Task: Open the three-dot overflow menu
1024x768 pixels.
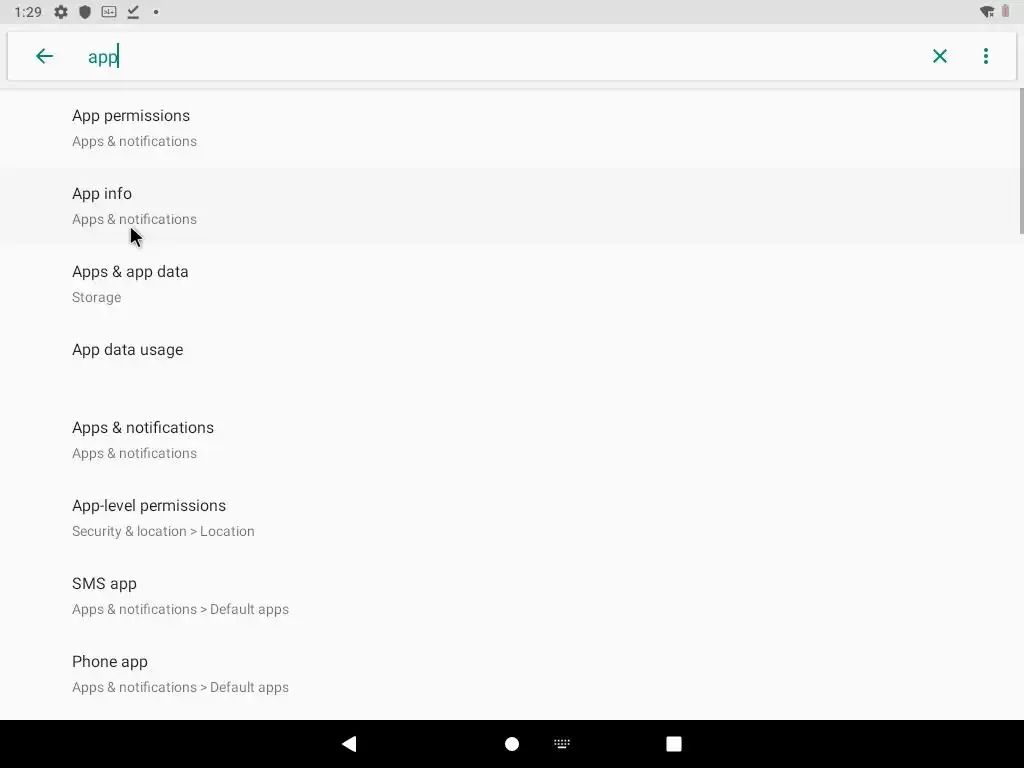Action: tap(986, 56)
